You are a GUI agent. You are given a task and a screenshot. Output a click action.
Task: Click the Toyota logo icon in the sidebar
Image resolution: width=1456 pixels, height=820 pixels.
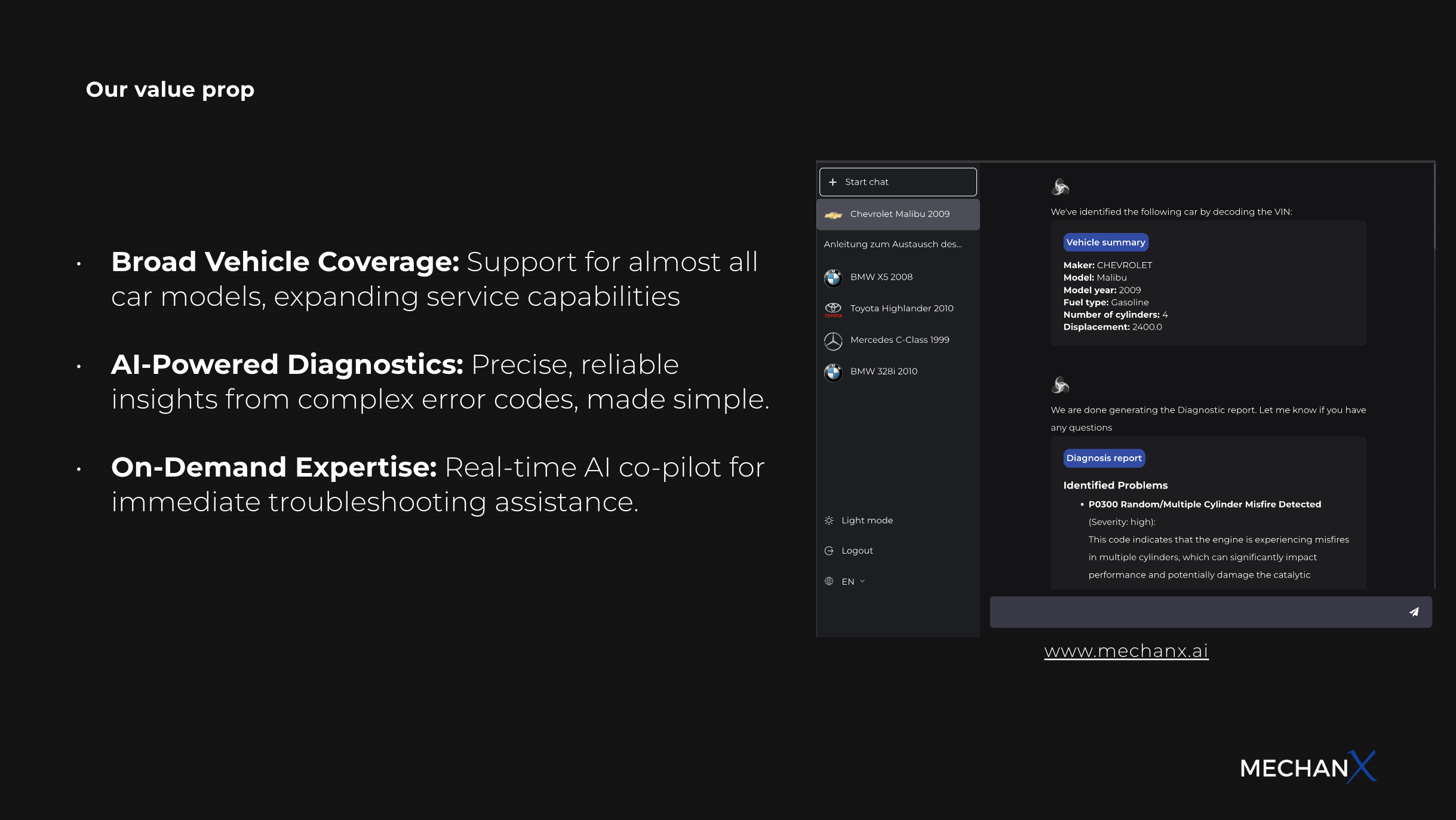pos(833,309)
